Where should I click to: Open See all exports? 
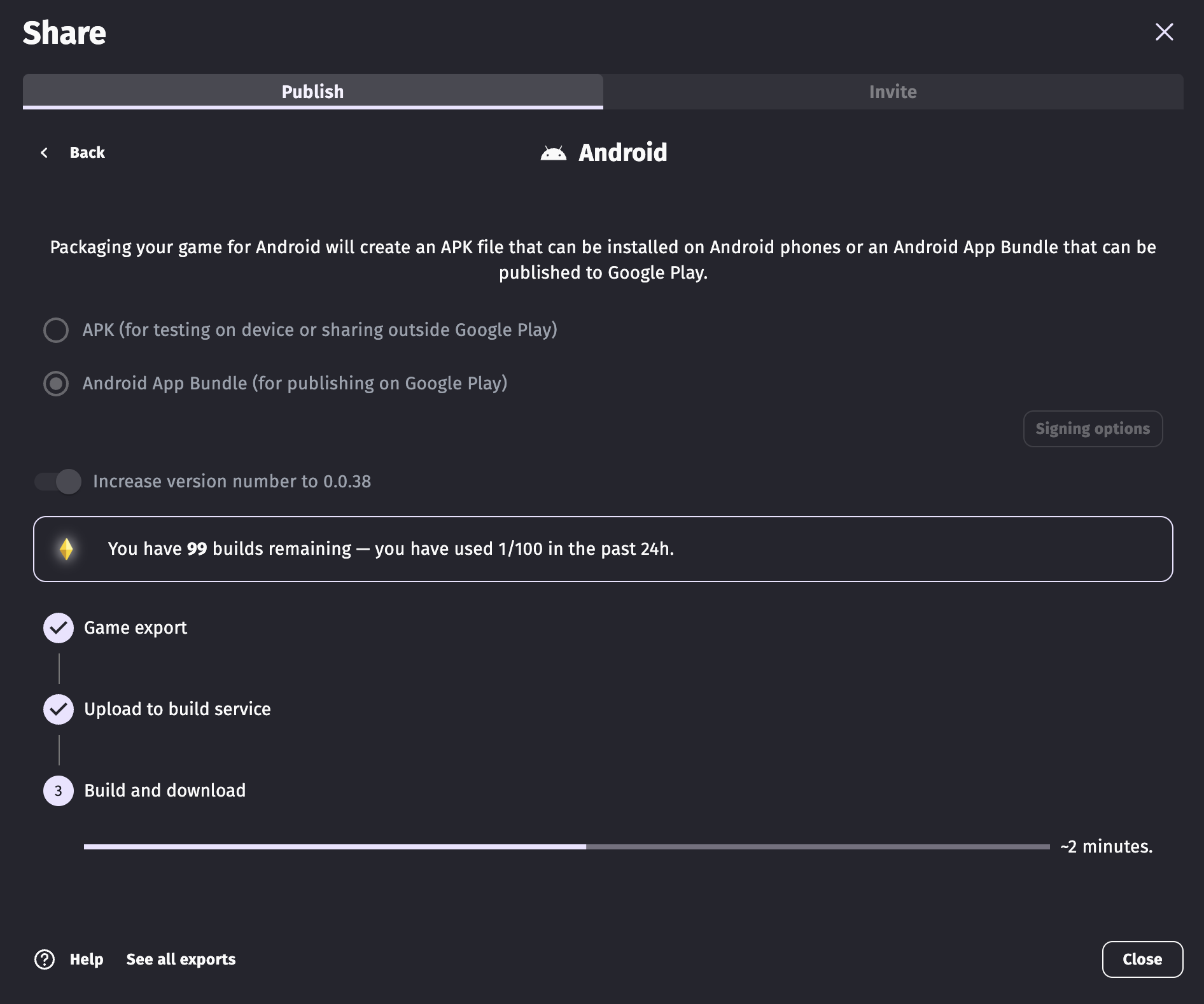pos(181,959)
